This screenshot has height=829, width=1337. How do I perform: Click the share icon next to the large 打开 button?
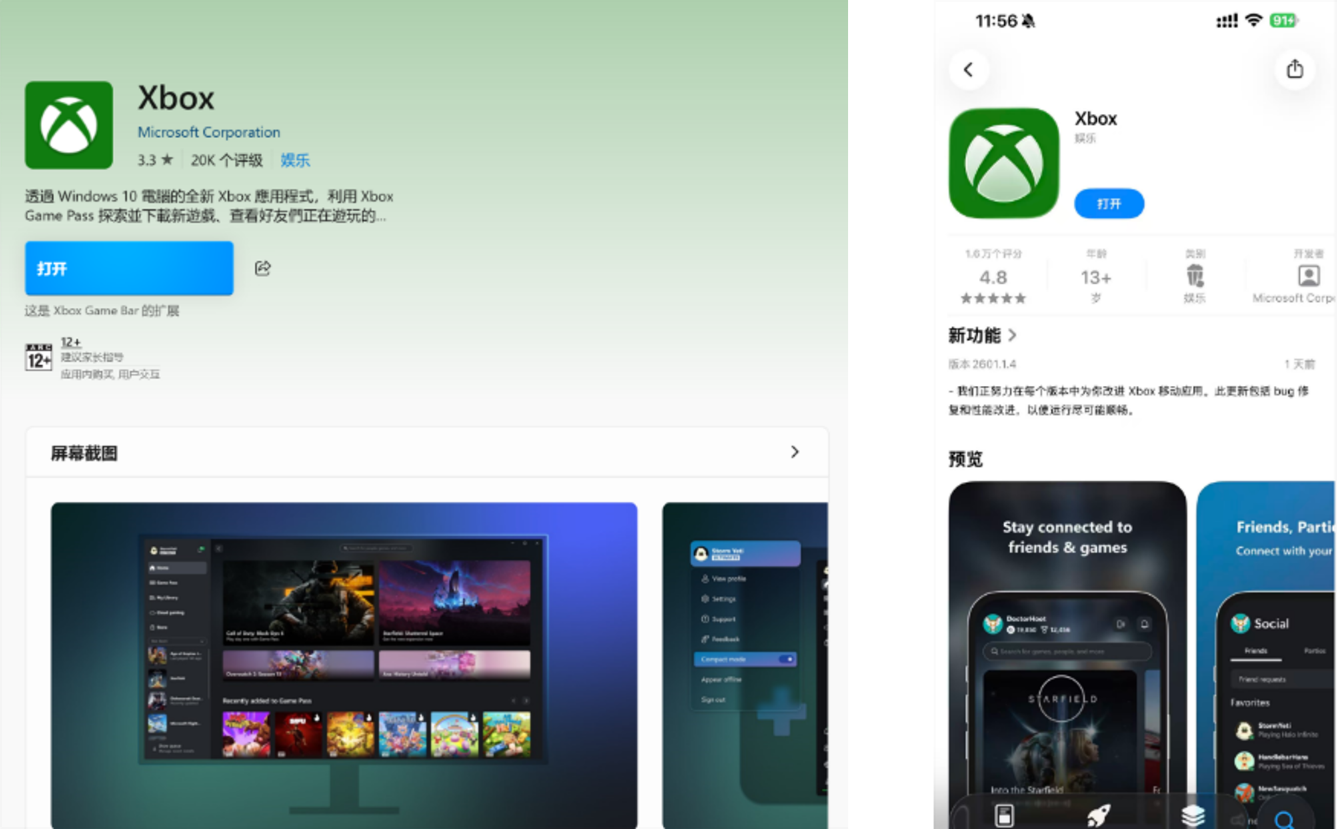coord(262,268)
